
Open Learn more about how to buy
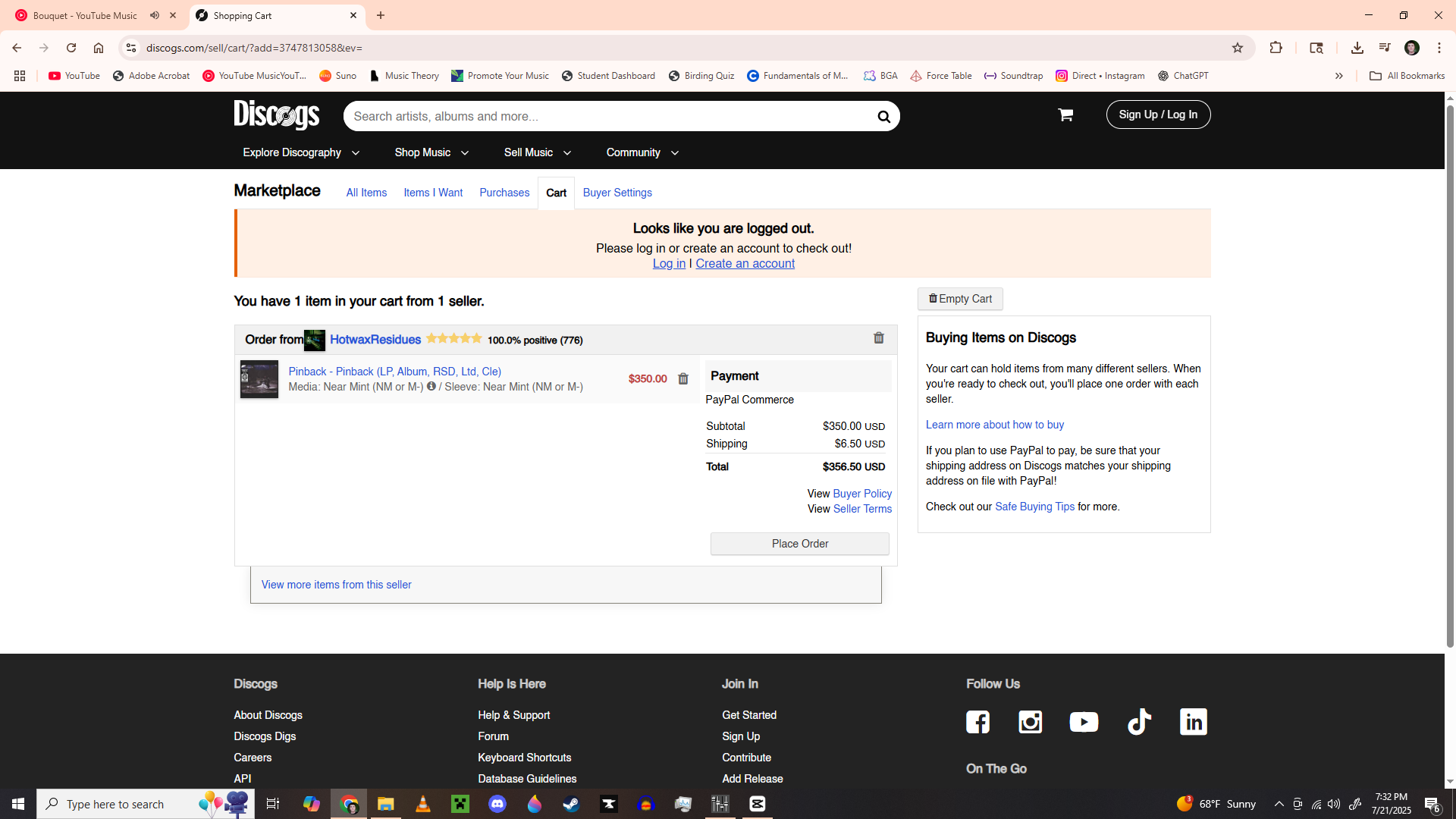[994, 425]
